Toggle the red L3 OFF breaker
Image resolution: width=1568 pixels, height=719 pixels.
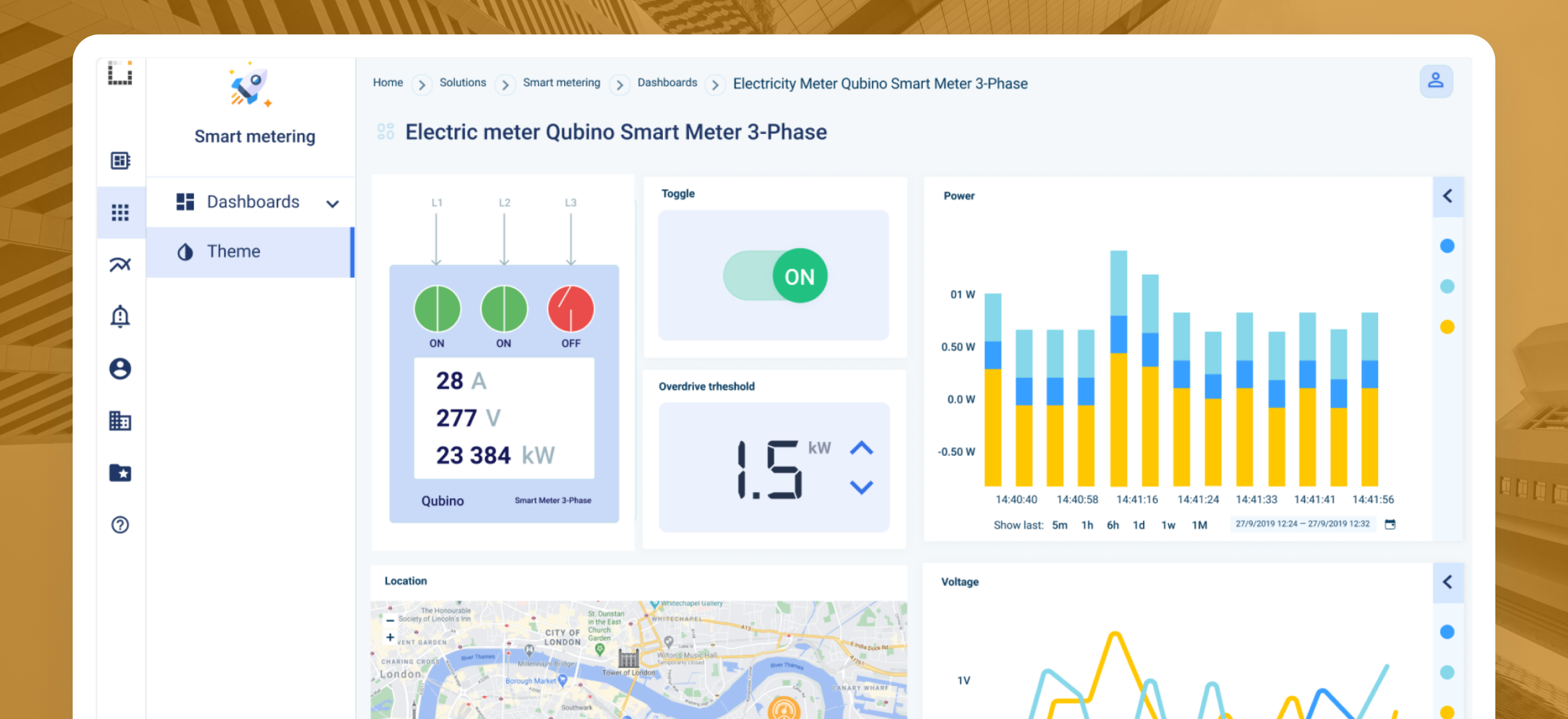pyautogui.click(x=571, y=309)
